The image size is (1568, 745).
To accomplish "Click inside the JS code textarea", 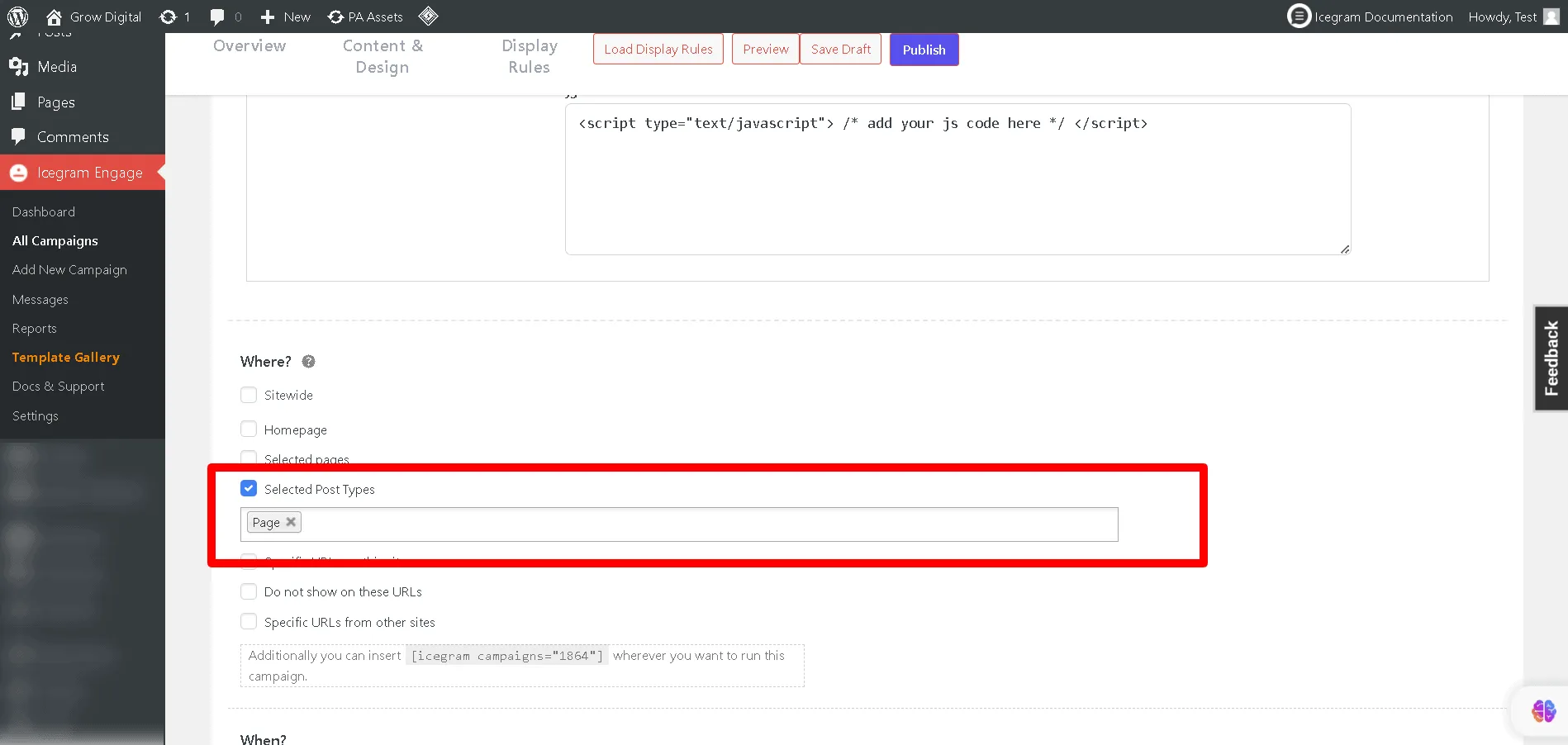I will (957, 179).
